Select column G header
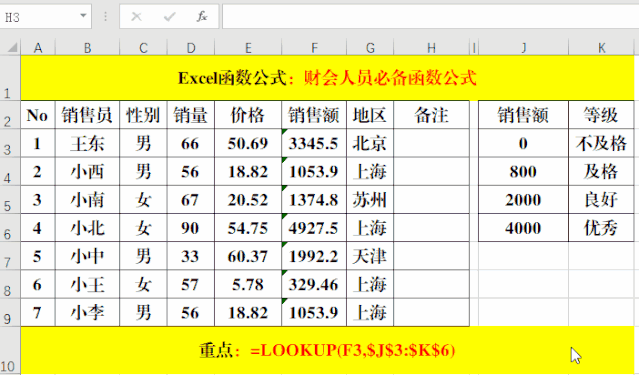 coord(370,48)
